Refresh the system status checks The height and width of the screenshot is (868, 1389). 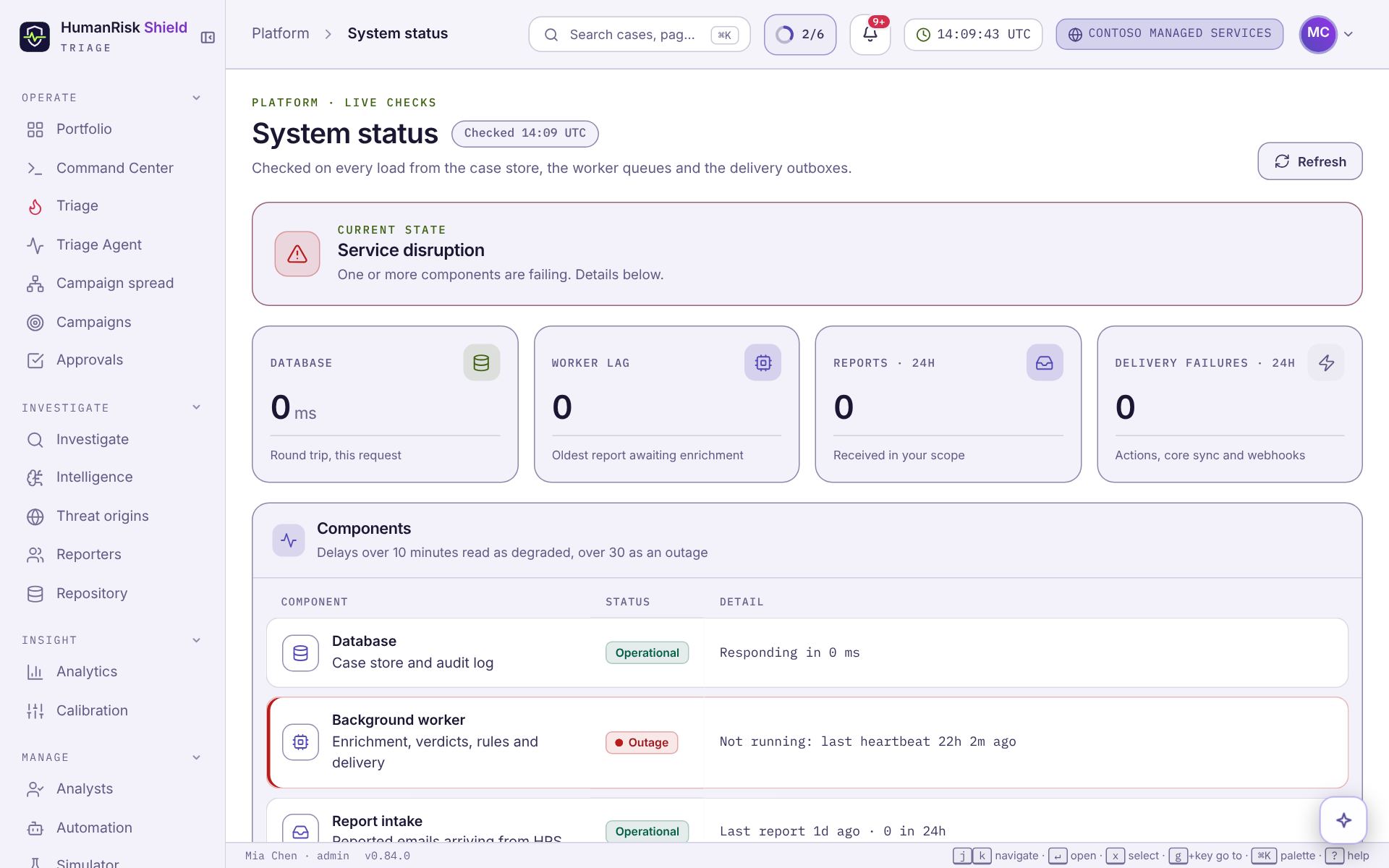(1309, 161)
